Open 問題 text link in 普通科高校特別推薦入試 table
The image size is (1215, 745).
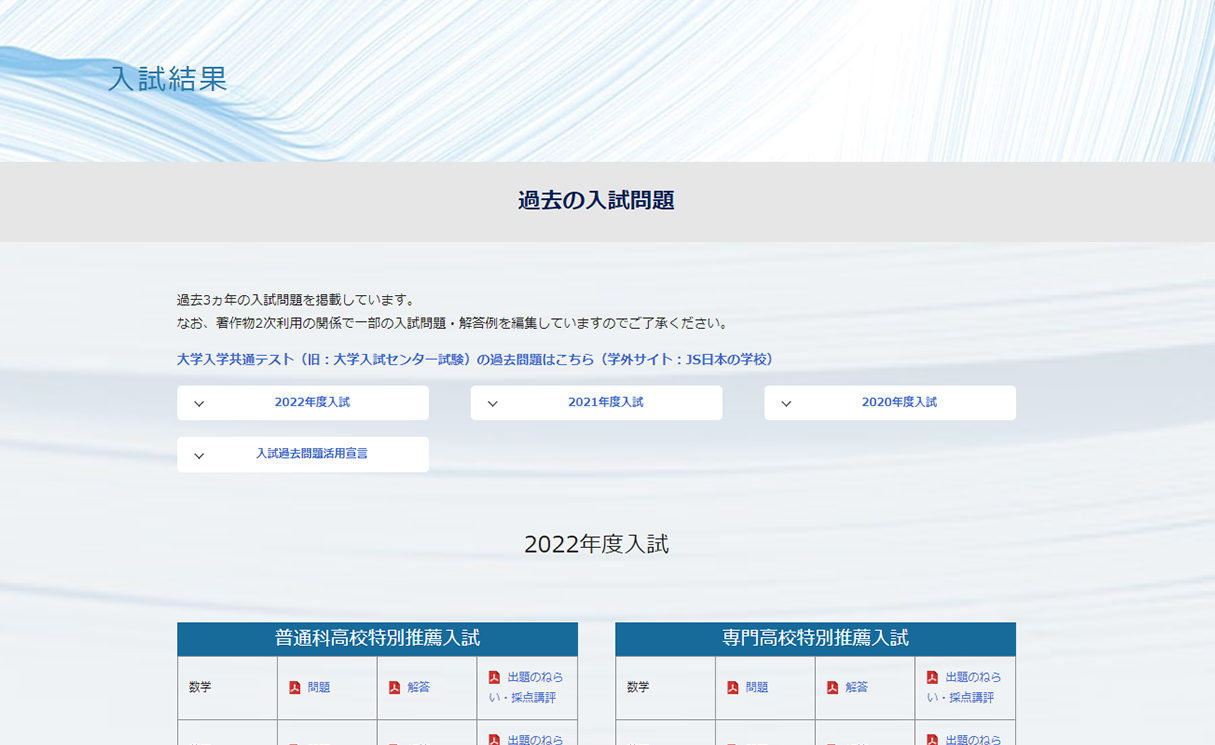pos(319,688)
